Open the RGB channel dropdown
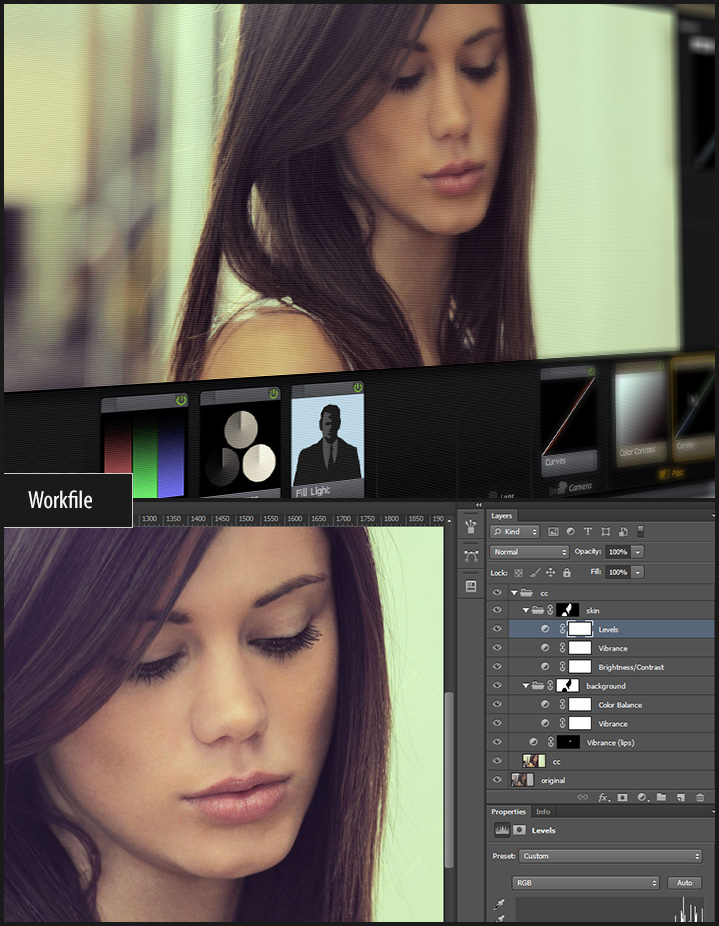The height and width of the screenshot is (926, 719). (585, 883)
